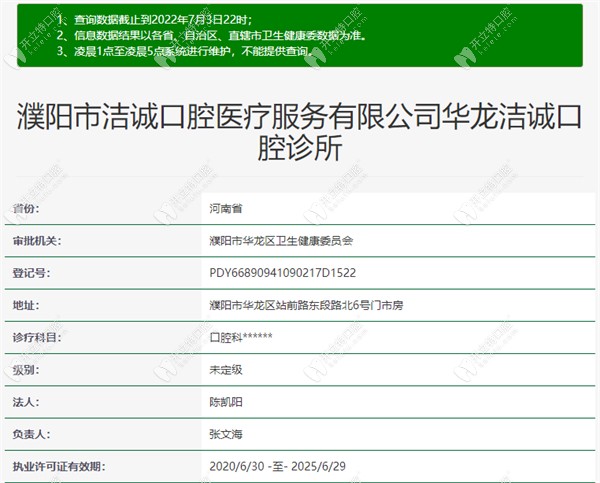Click the 级别 field label

[x=26, y=370]
